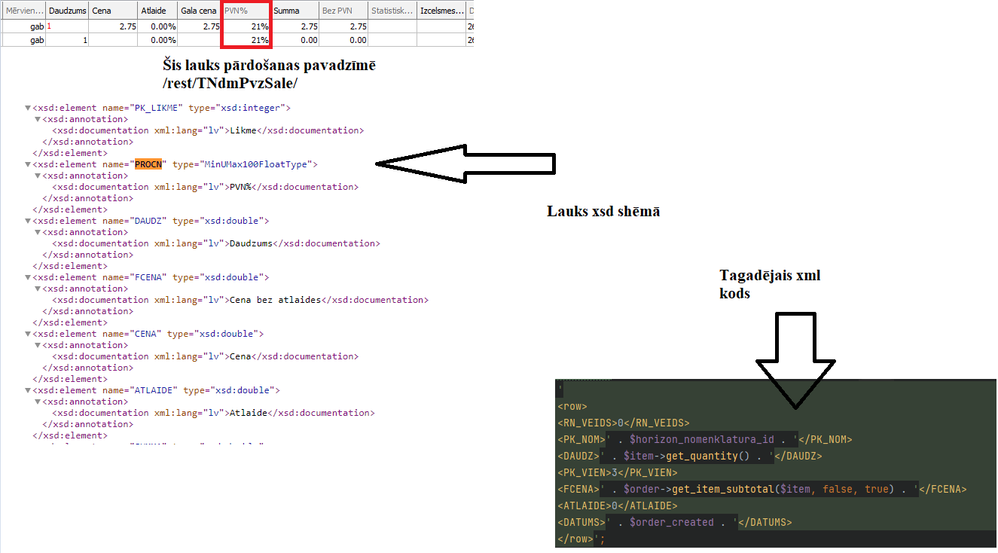Click the Gala cena cell showing 2.75
The width and height of the screenshot is (998, 553).
[199, 27]
